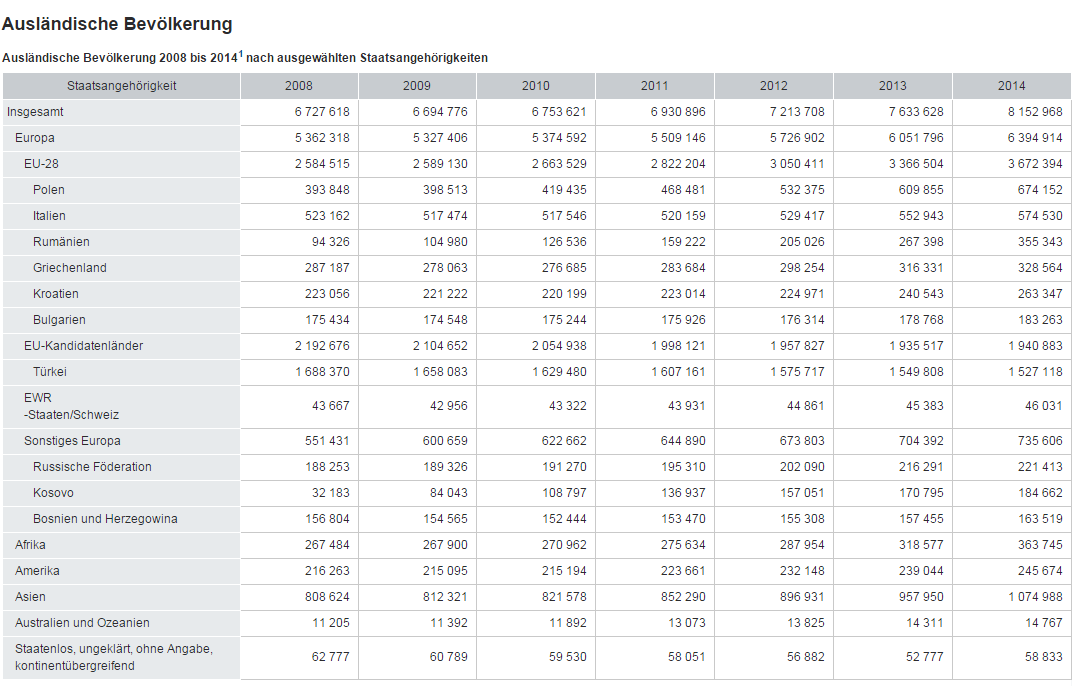The height and width of the screenshot is (686, 1078).
Task: Select the Russische Föderation row label
Action: (92, 467)
